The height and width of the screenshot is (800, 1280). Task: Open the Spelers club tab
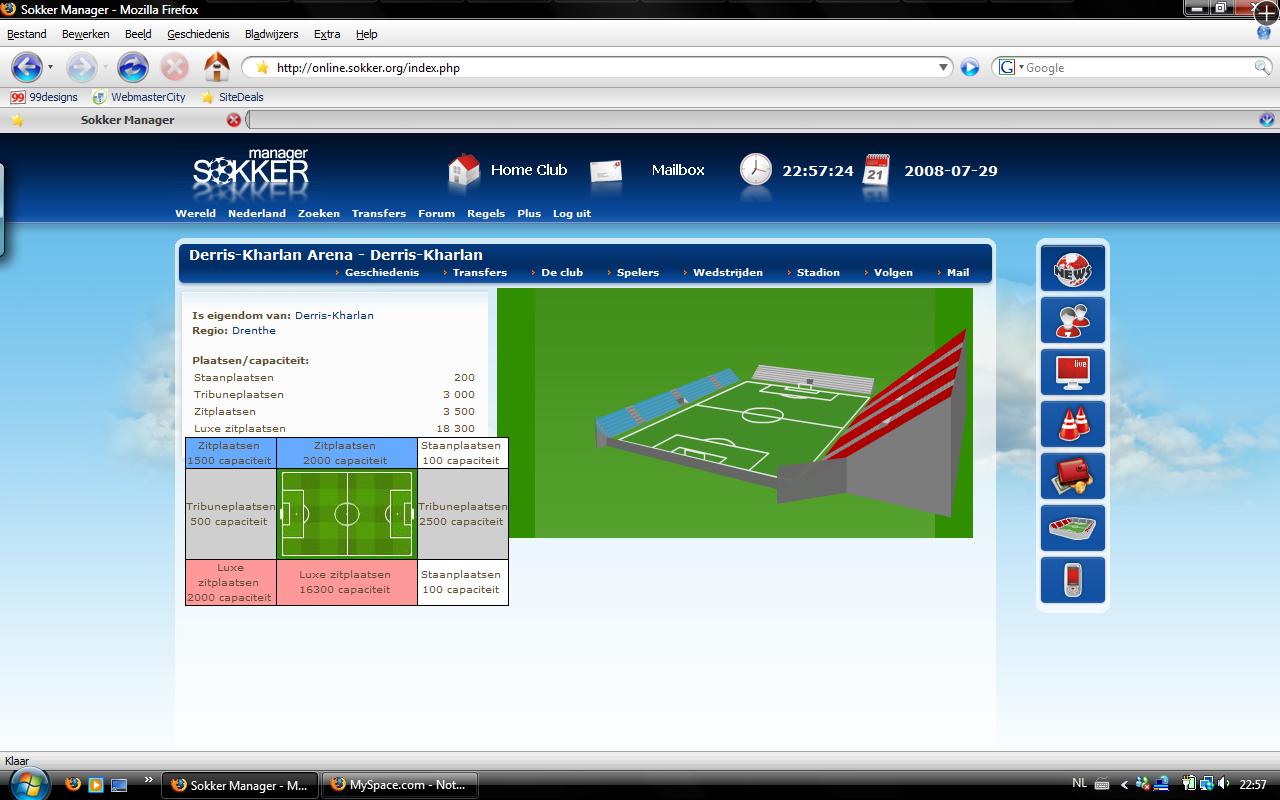(x=637, y=272)
